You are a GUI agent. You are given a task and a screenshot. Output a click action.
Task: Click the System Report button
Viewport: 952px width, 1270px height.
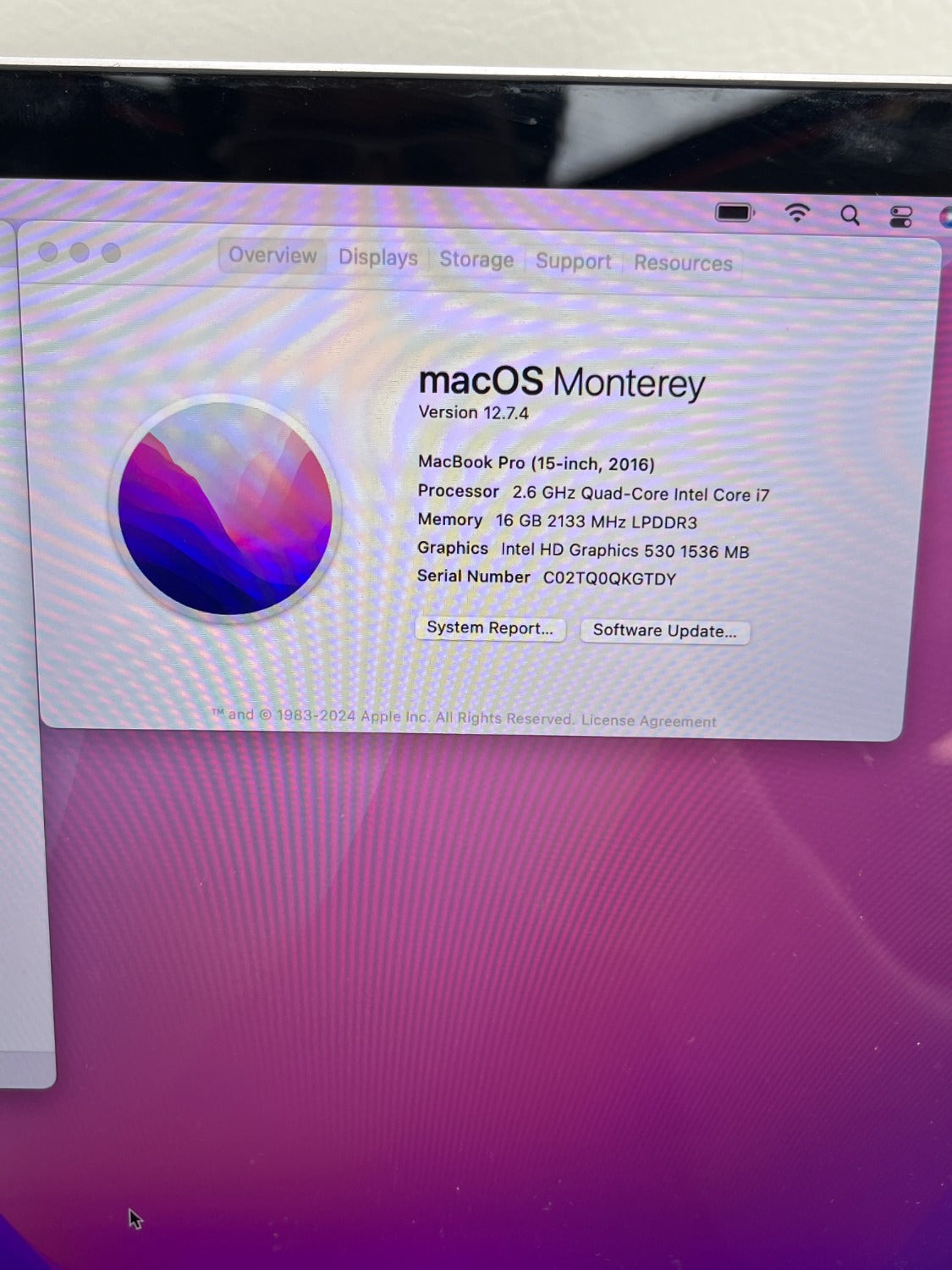coord(490,628)
